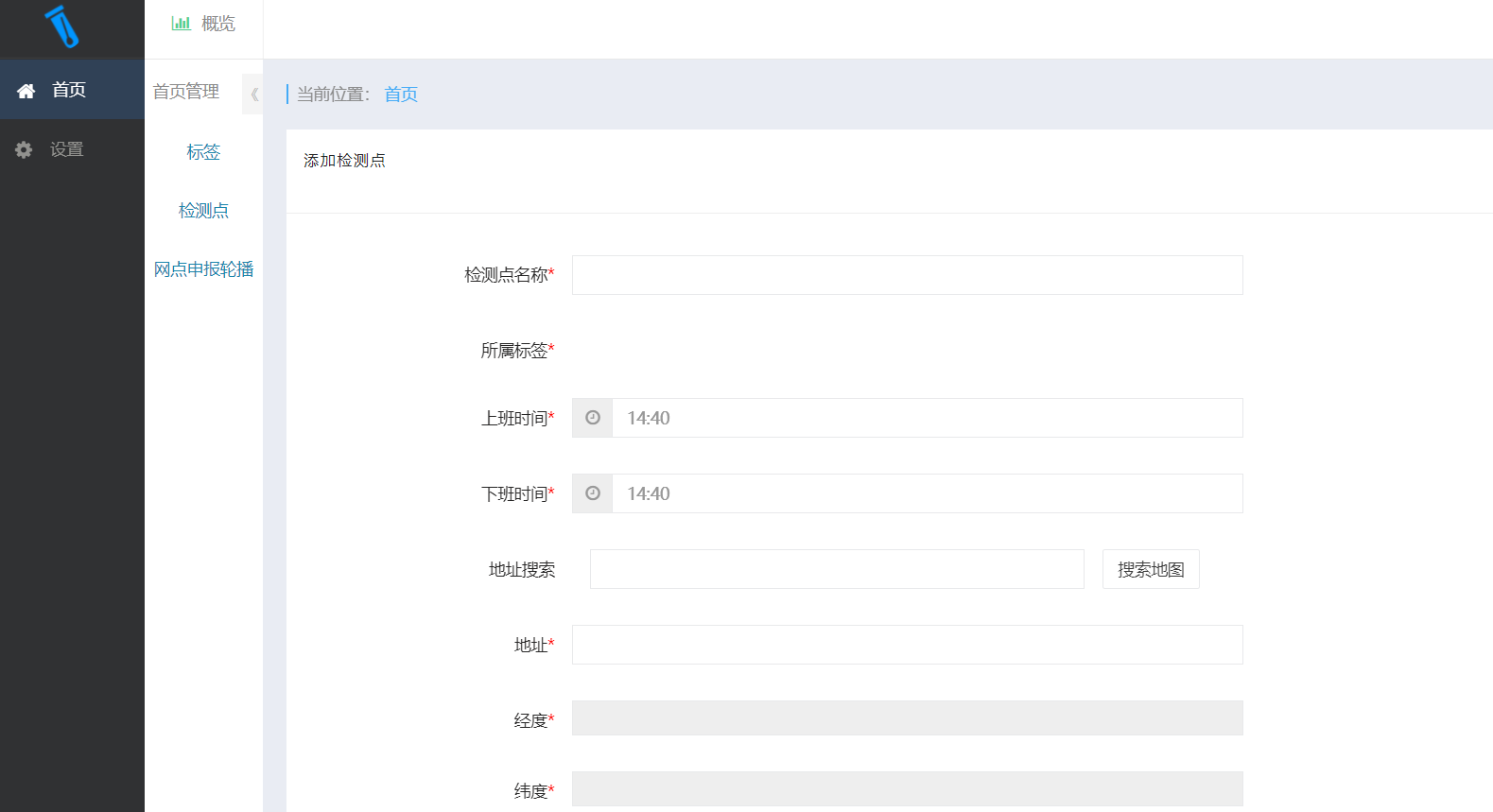The height and width of the screenshot is (812, 1493).
Task: Collapse the 首页管理 submenu panel
Action: coord(252,94)
